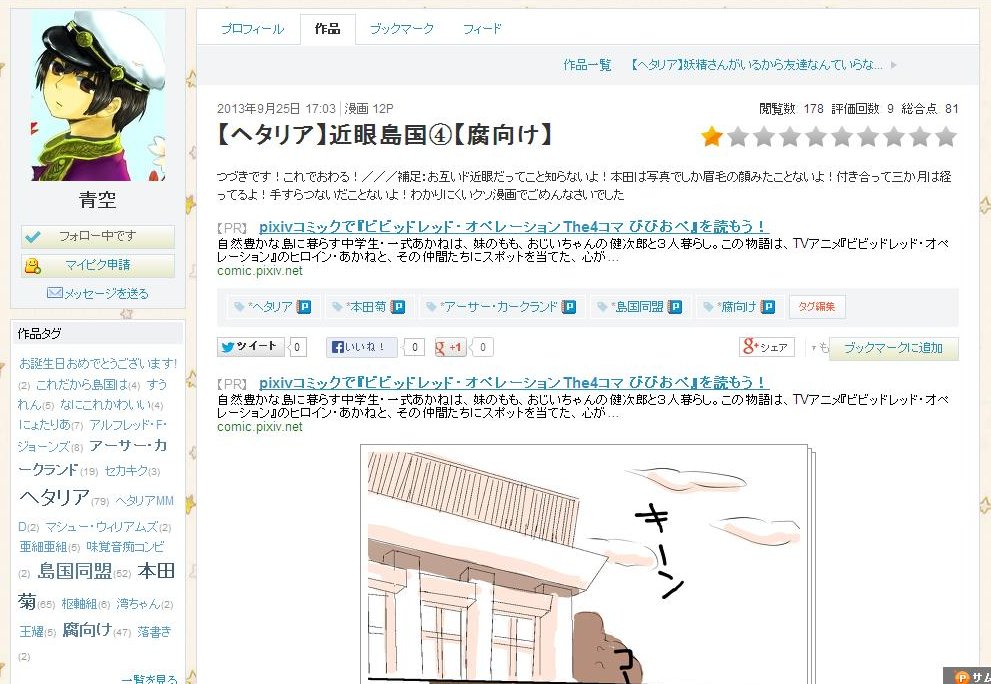The height and width of the screenshot is (684, 991).
Task: Open encyclopedia icon beside 島国同盟 tag
Action: point(676,307)
